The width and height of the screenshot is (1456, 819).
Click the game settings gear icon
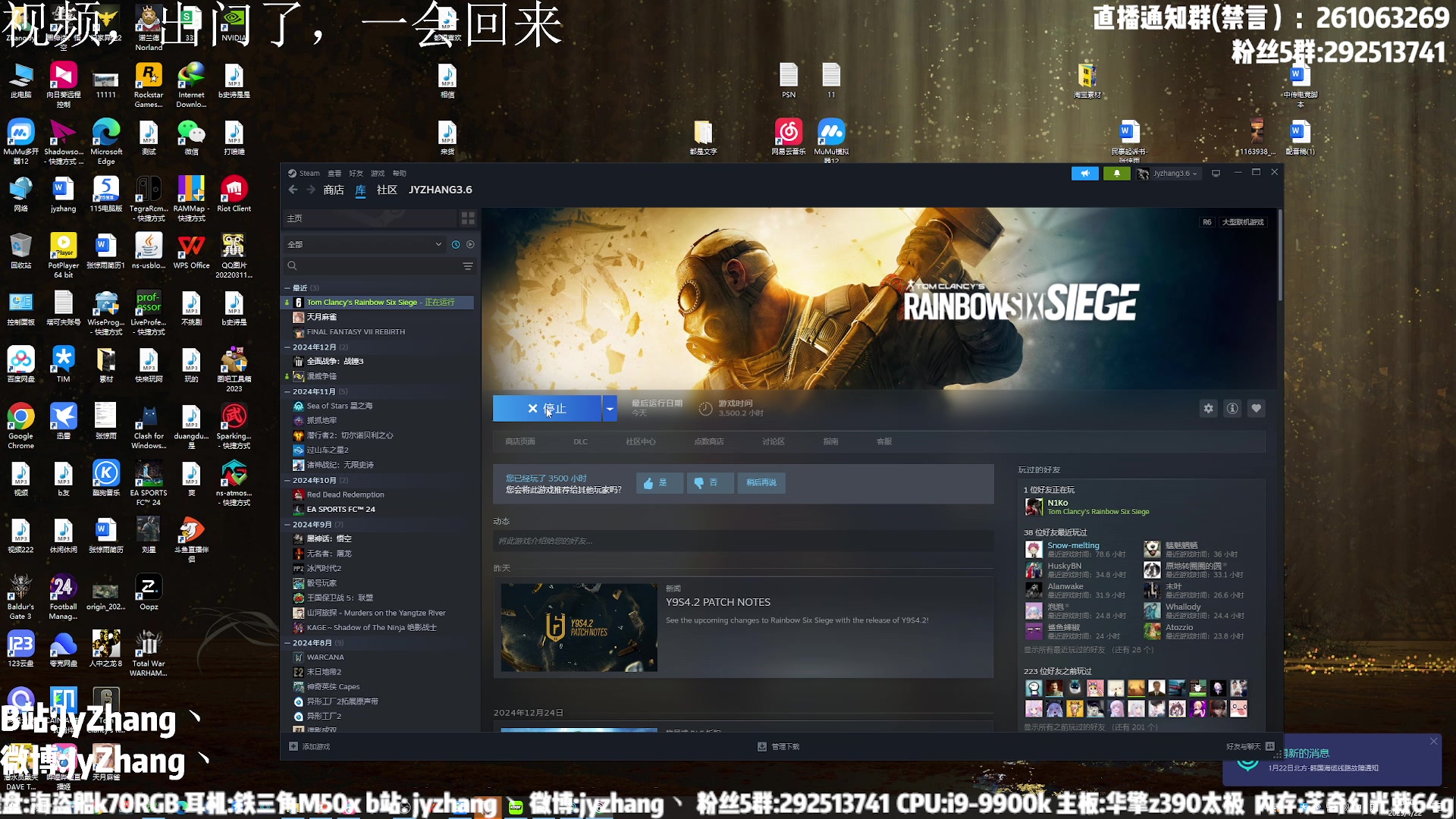(x=1208, y=409)
